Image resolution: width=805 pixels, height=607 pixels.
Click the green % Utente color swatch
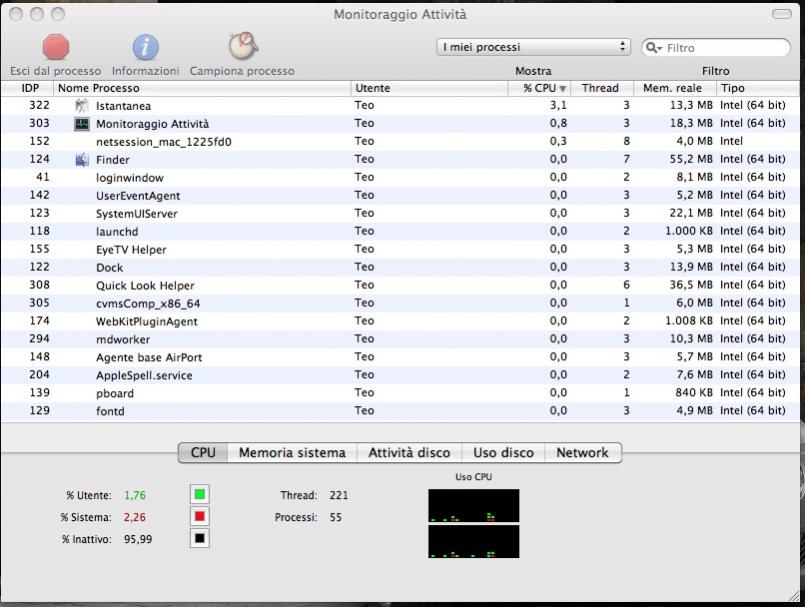[x=200, y=495]
